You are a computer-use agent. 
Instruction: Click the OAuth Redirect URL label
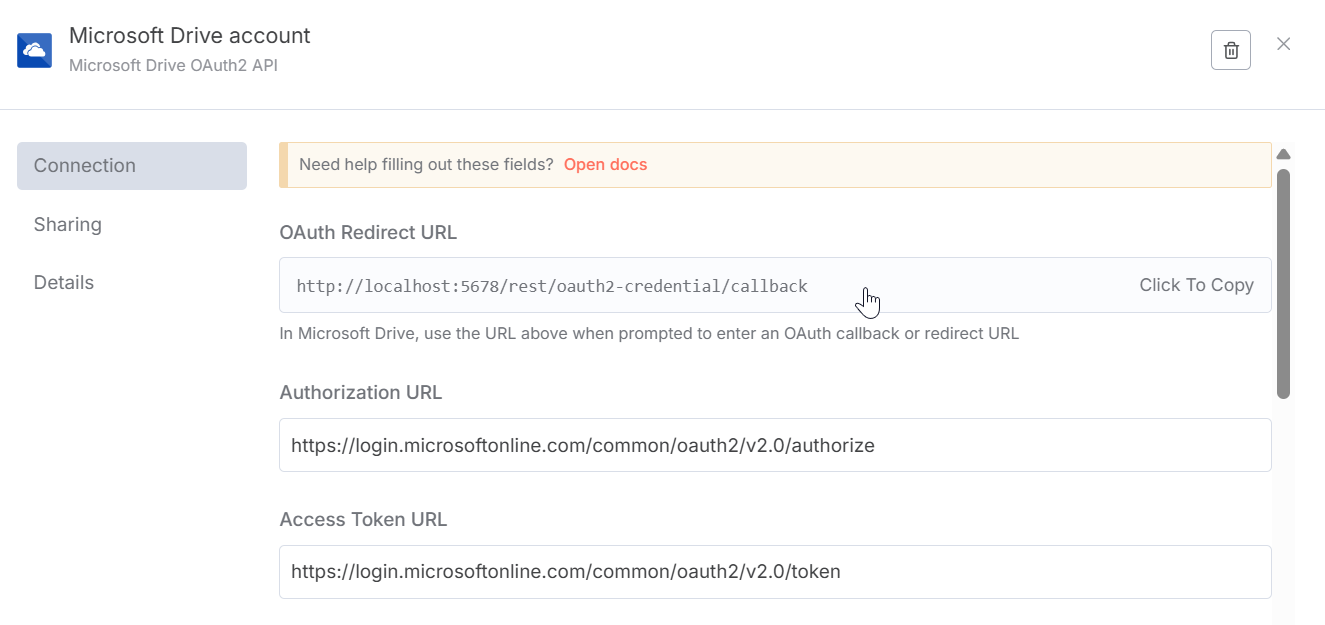[x=368, y=233]
